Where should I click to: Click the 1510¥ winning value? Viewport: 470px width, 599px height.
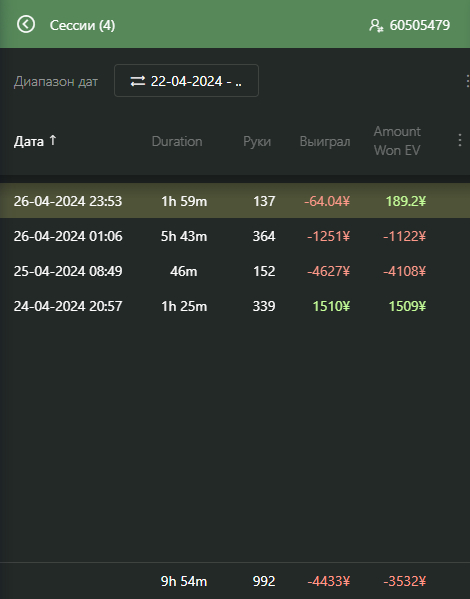(x=331, y=306)
